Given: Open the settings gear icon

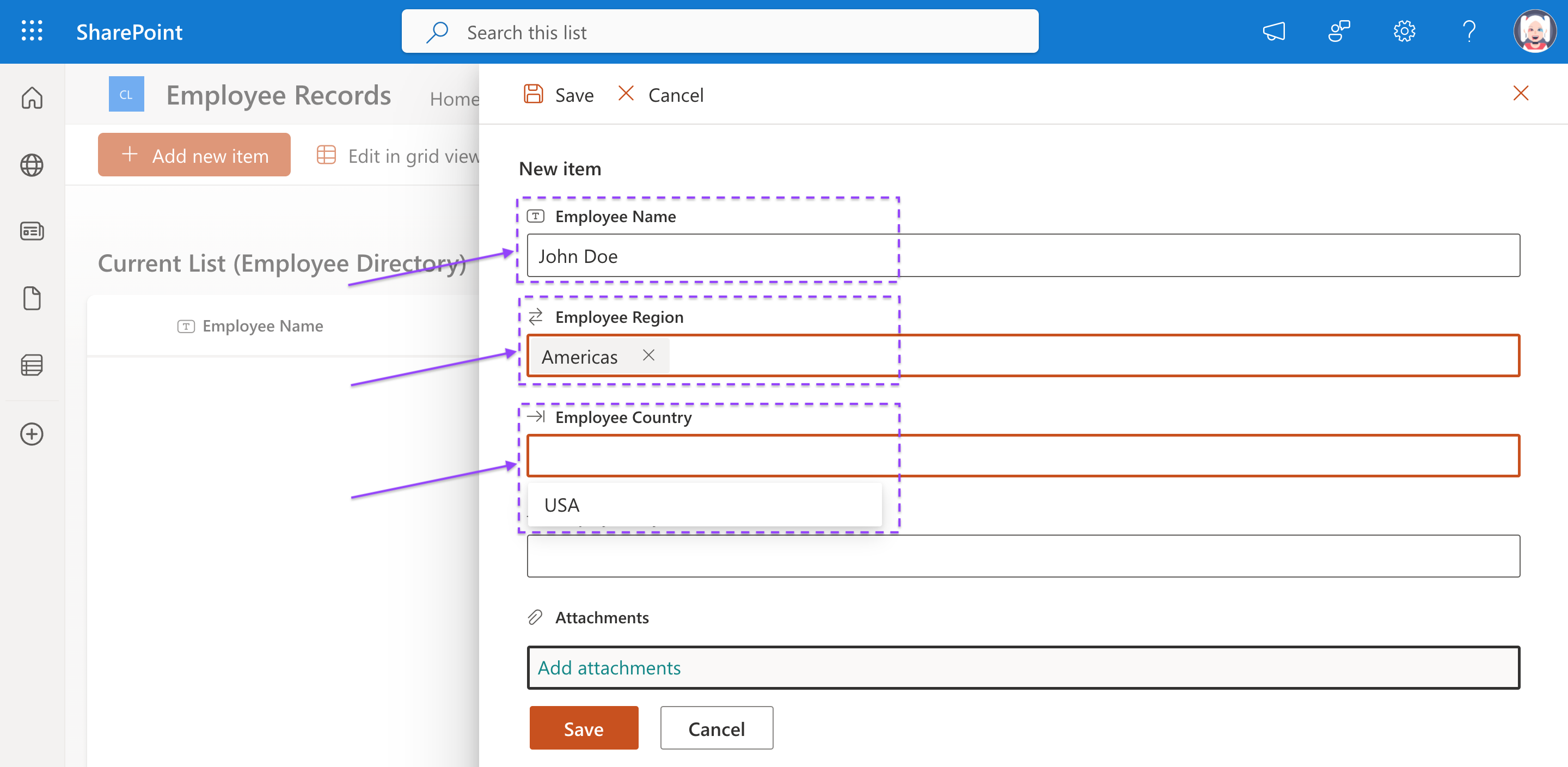Looking at the screenshot, I should (1404, 31).
